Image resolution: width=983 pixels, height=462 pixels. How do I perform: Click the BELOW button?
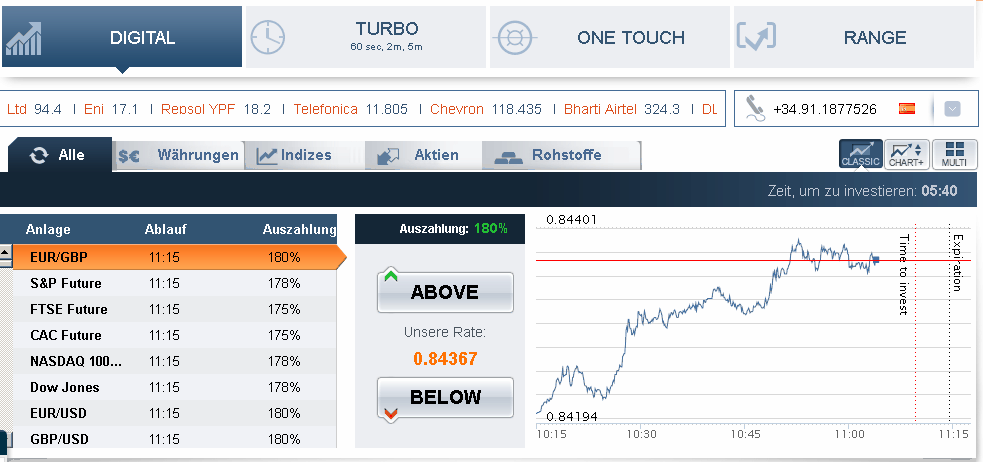(445, 397)
